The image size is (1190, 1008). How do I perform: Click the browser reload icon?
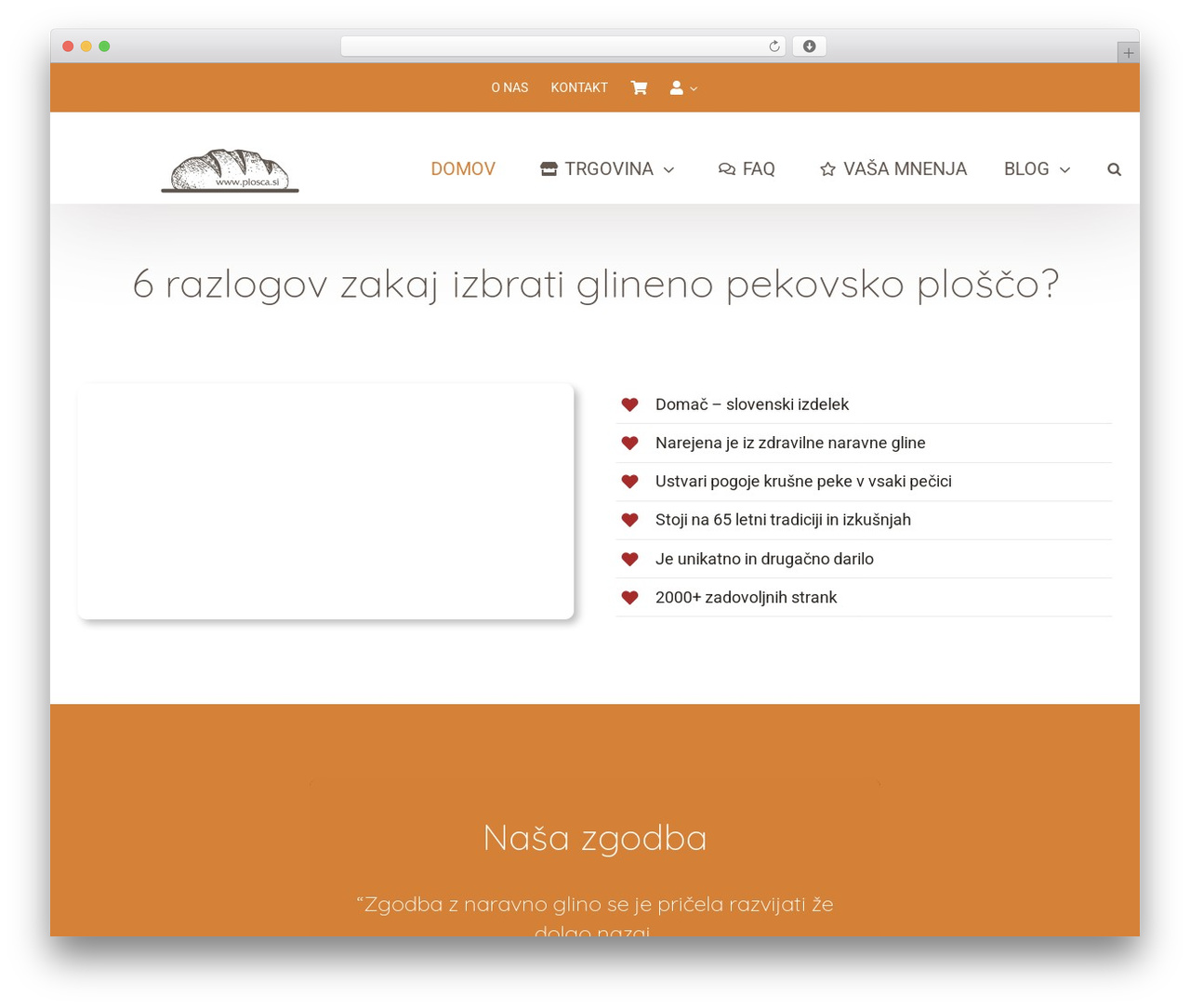[x=774, y=46]
